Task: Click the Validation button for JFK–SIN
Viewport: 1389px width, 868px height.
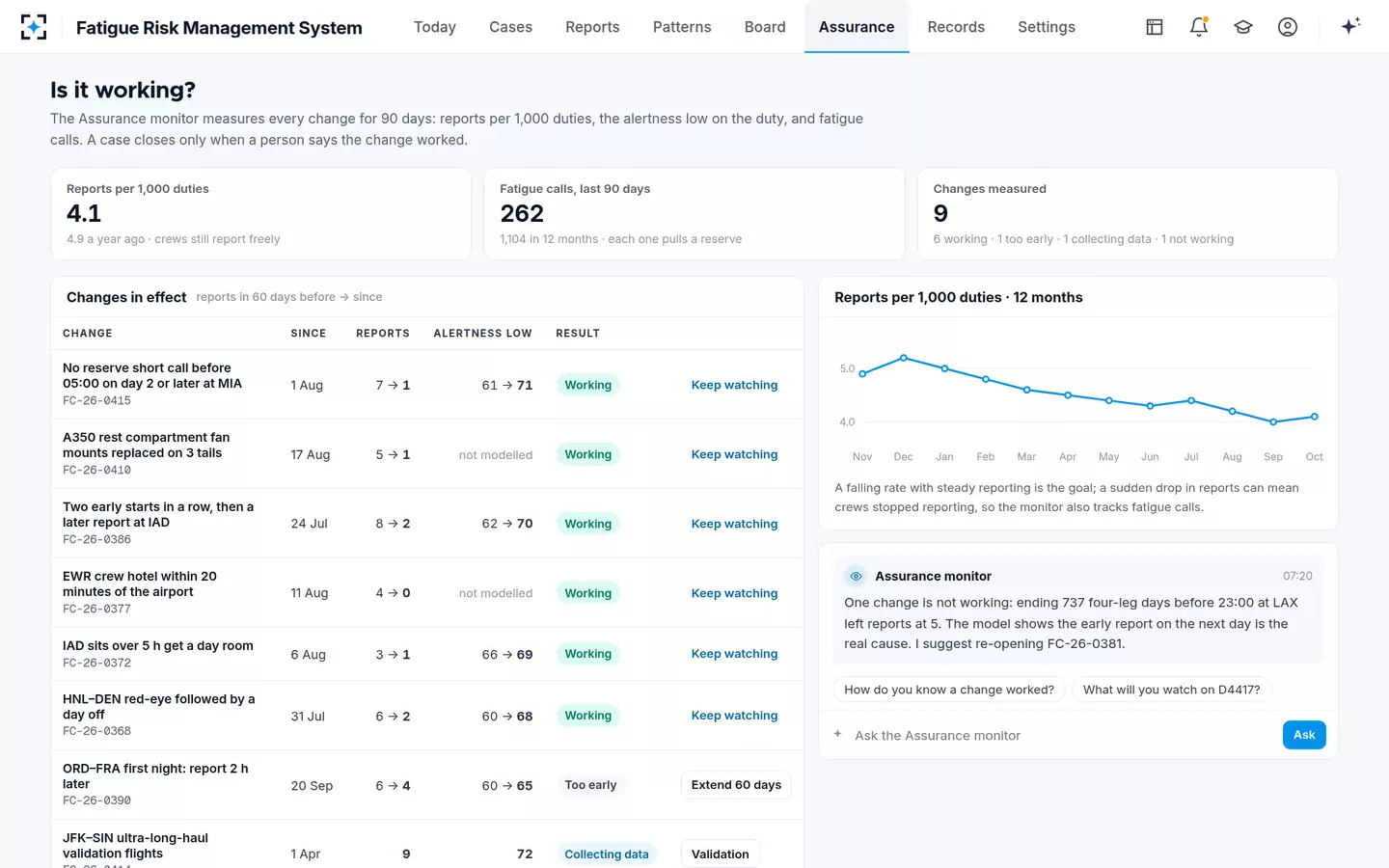Action: pyautogui.click(x=720, y=854)
